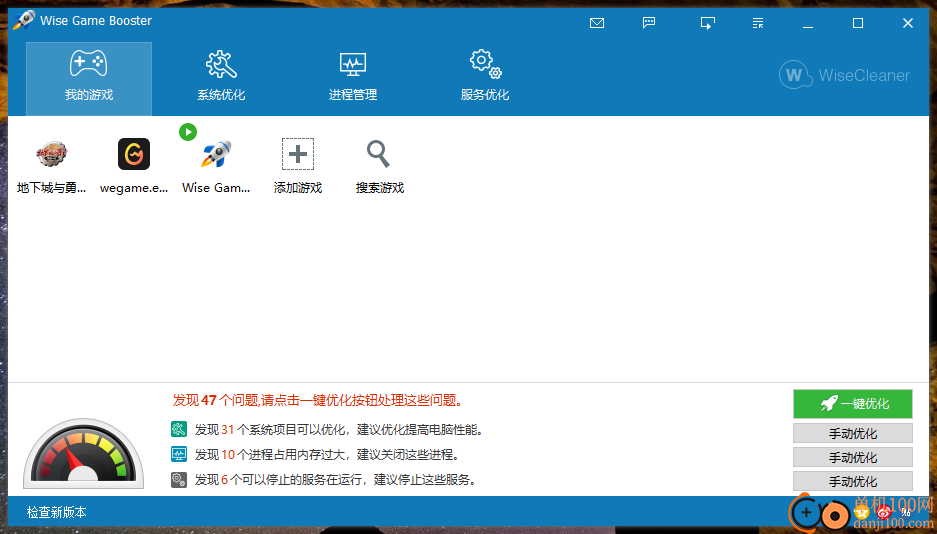Click the green 一键优化 button
This screenshot has height=534, width=937.
(853, 404)
